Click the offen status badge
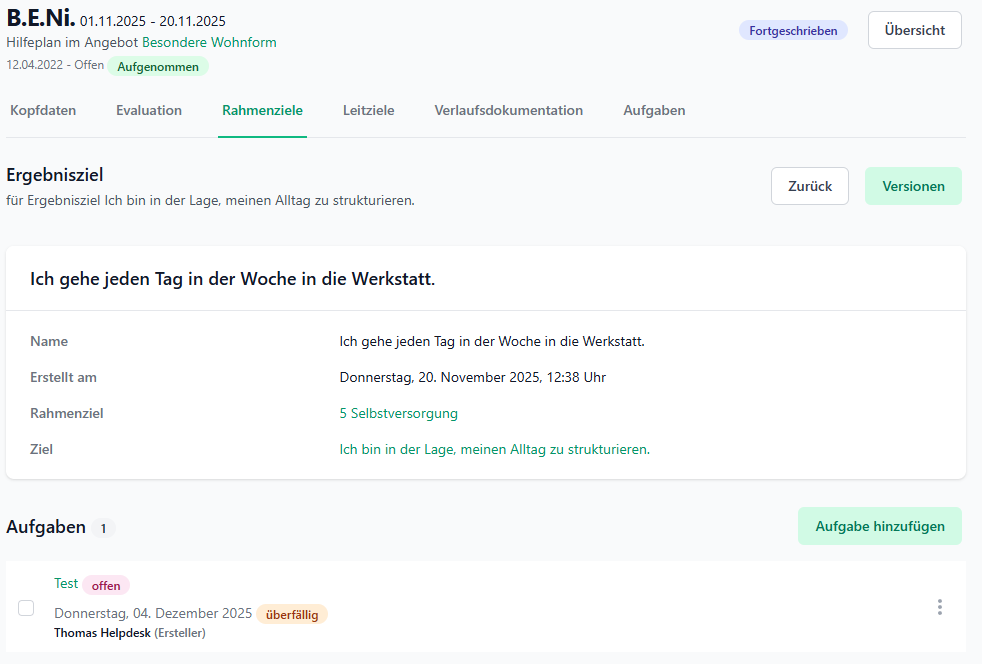 point(106,586)
